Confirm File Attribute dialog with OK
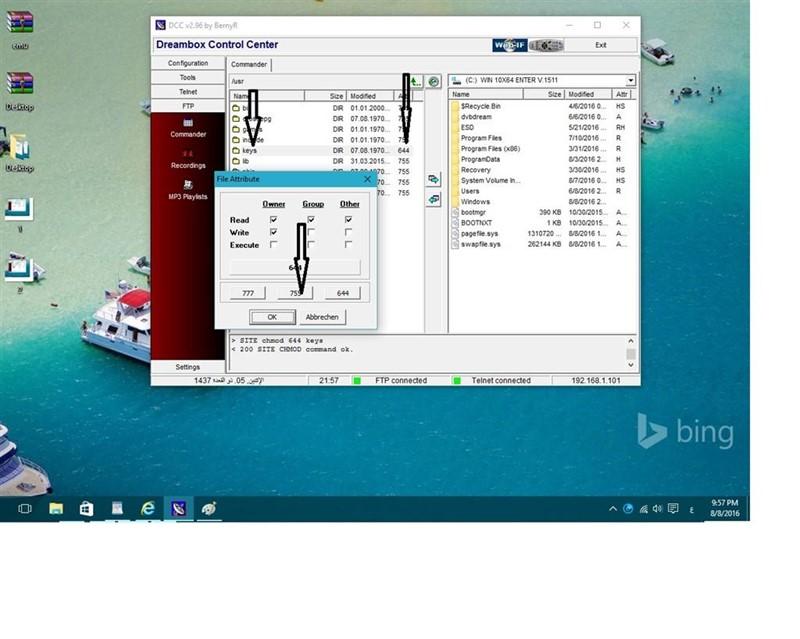800x639 pixels. pyautogui.click(x=272, y=317)
